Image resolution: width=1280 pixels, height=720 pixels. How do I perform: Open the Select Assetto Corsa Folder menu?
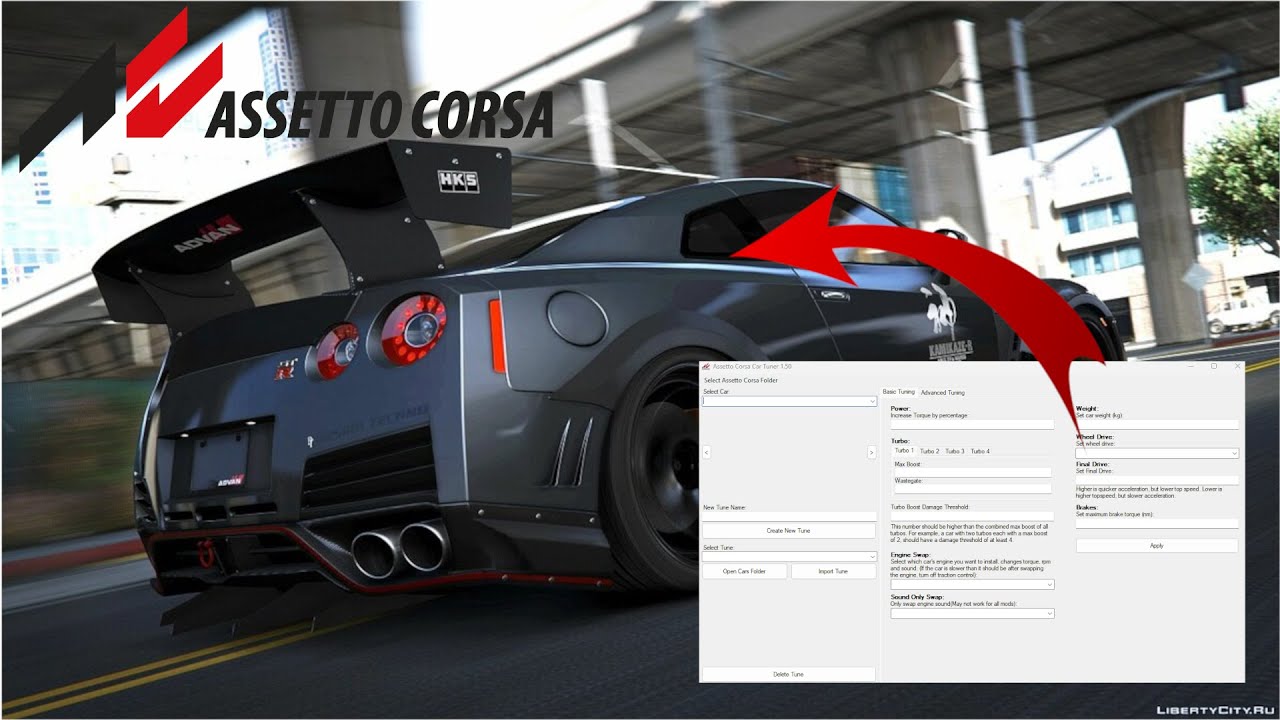point(741,380)
